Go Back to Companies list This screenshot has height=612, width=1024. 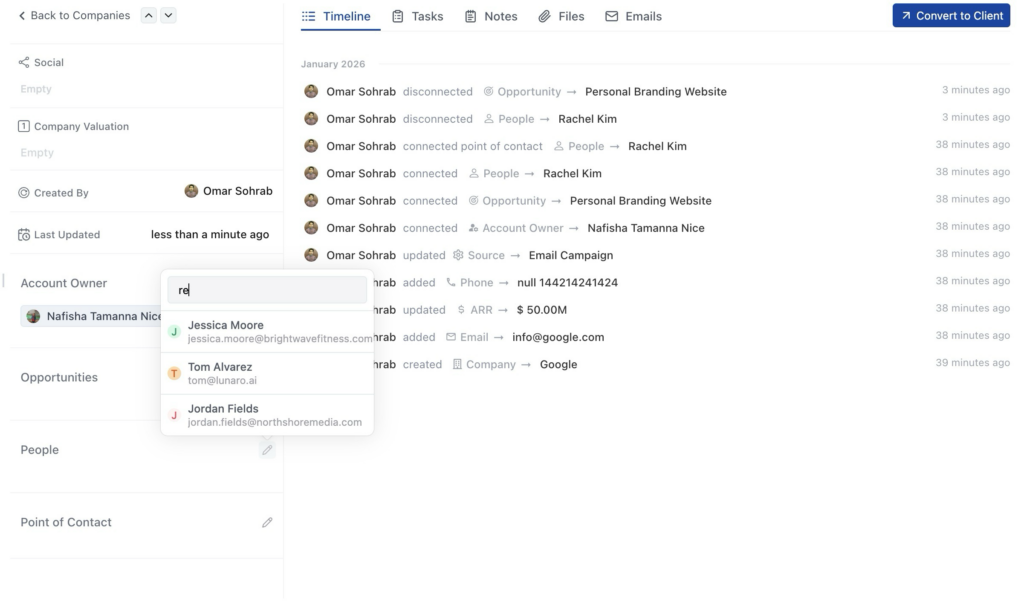click(74, 16)
